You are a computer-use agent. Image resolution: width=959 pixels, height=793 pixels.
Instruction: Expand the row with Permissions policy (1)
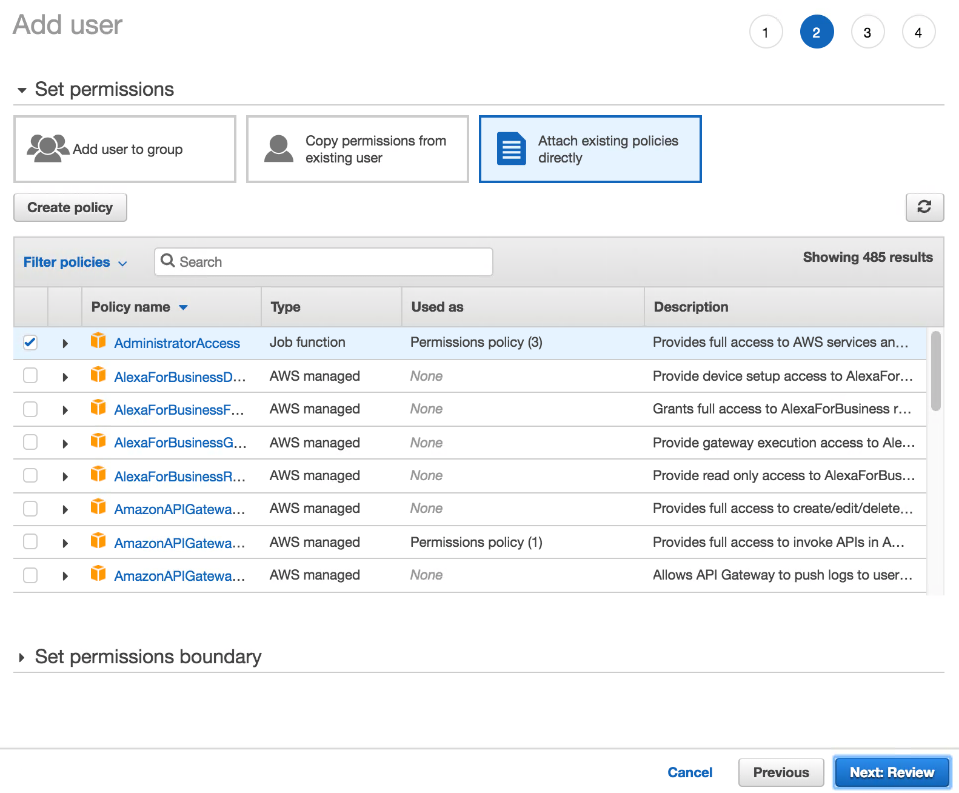65,543
